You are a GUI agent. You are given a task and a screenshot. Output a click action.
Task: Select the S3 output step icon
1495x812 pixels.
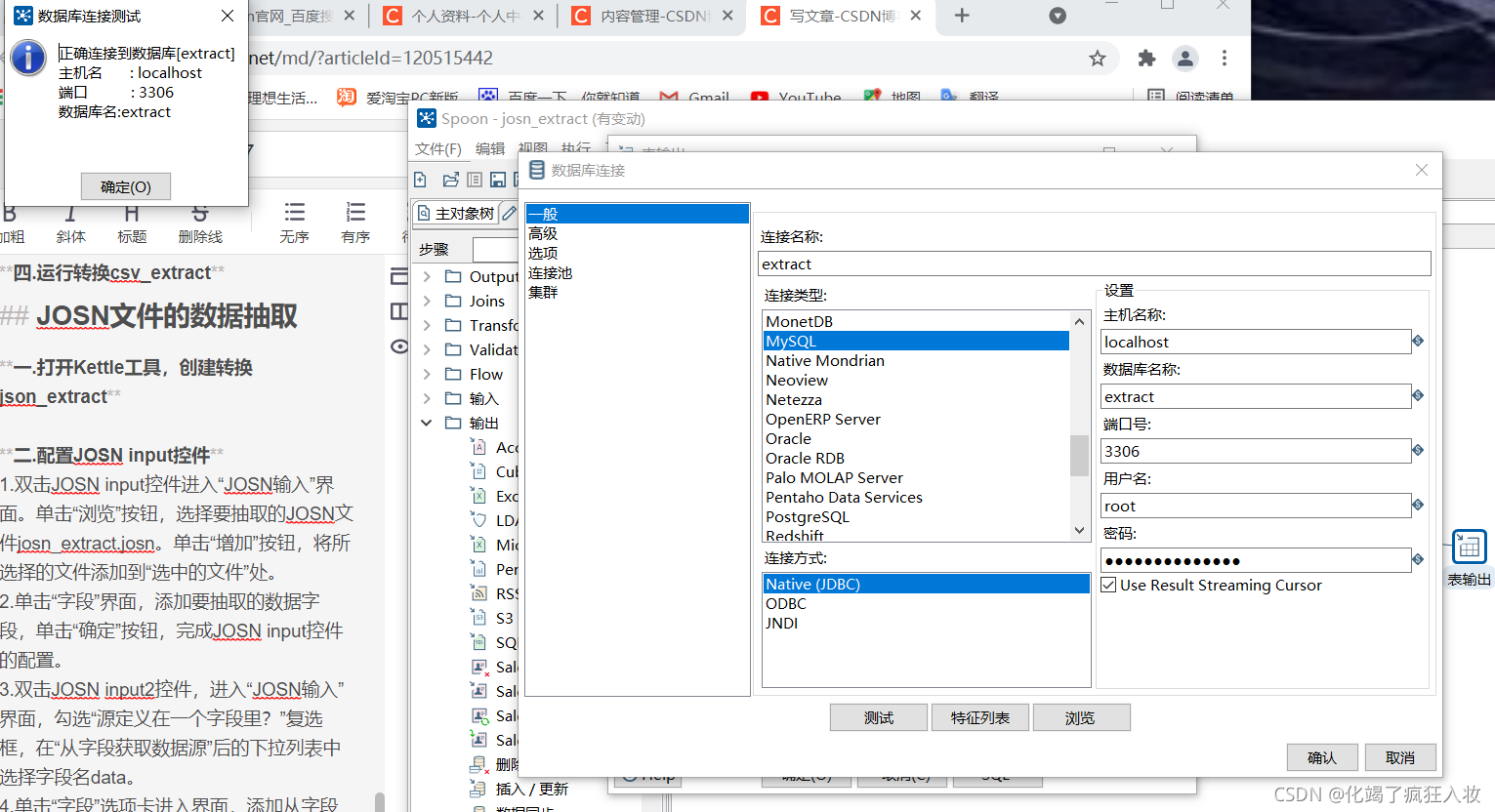click(478, 618)
